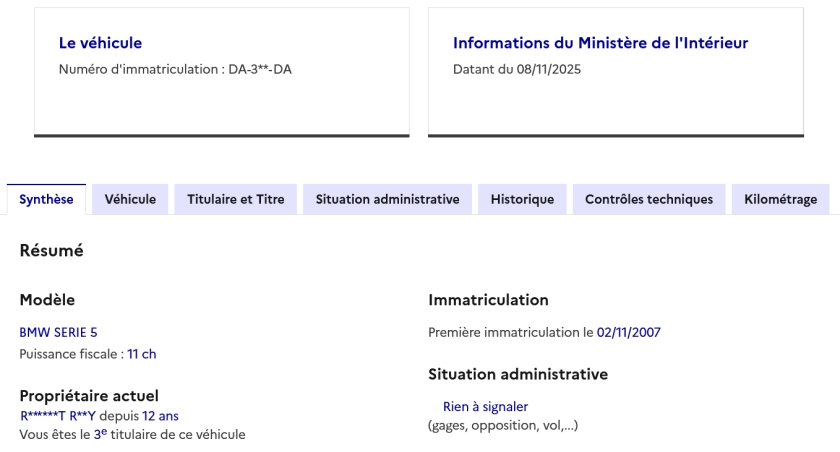This screenshot has height=452, width=840.
Task: Click the 12 ans ownership duration
Action: [160, 415]
